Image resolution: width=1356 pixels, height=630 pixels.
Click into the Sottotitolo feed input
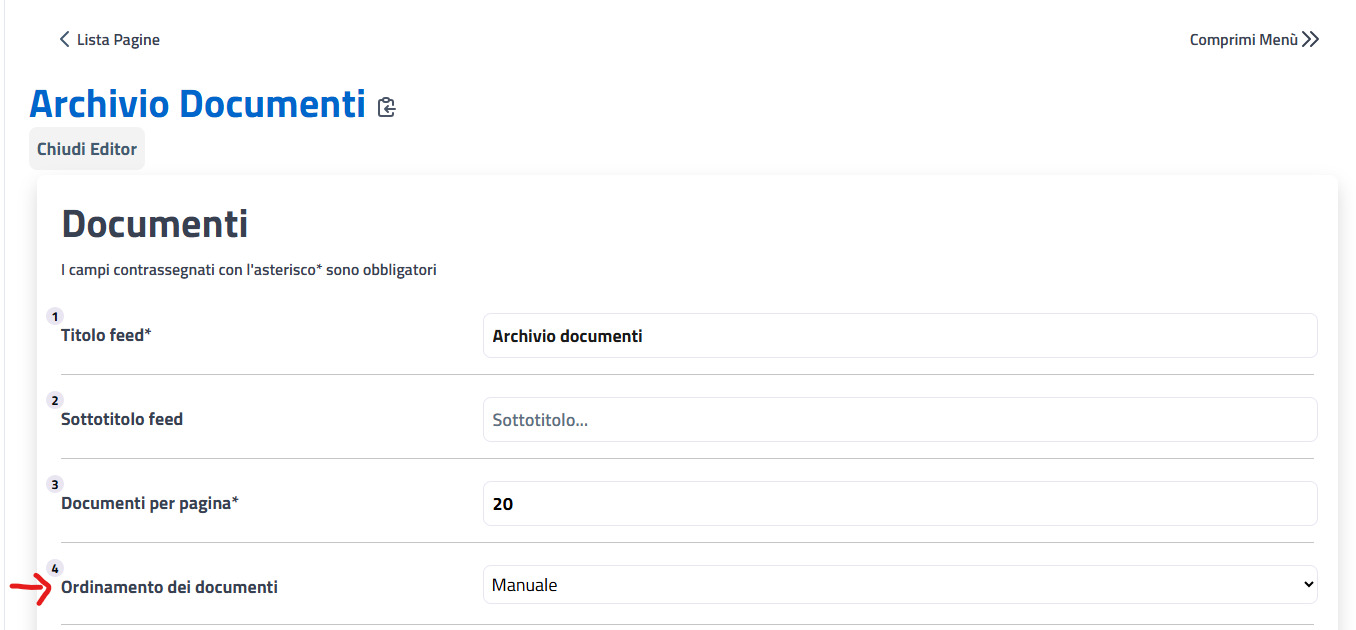pyautogui.click(x=899, y=420)
